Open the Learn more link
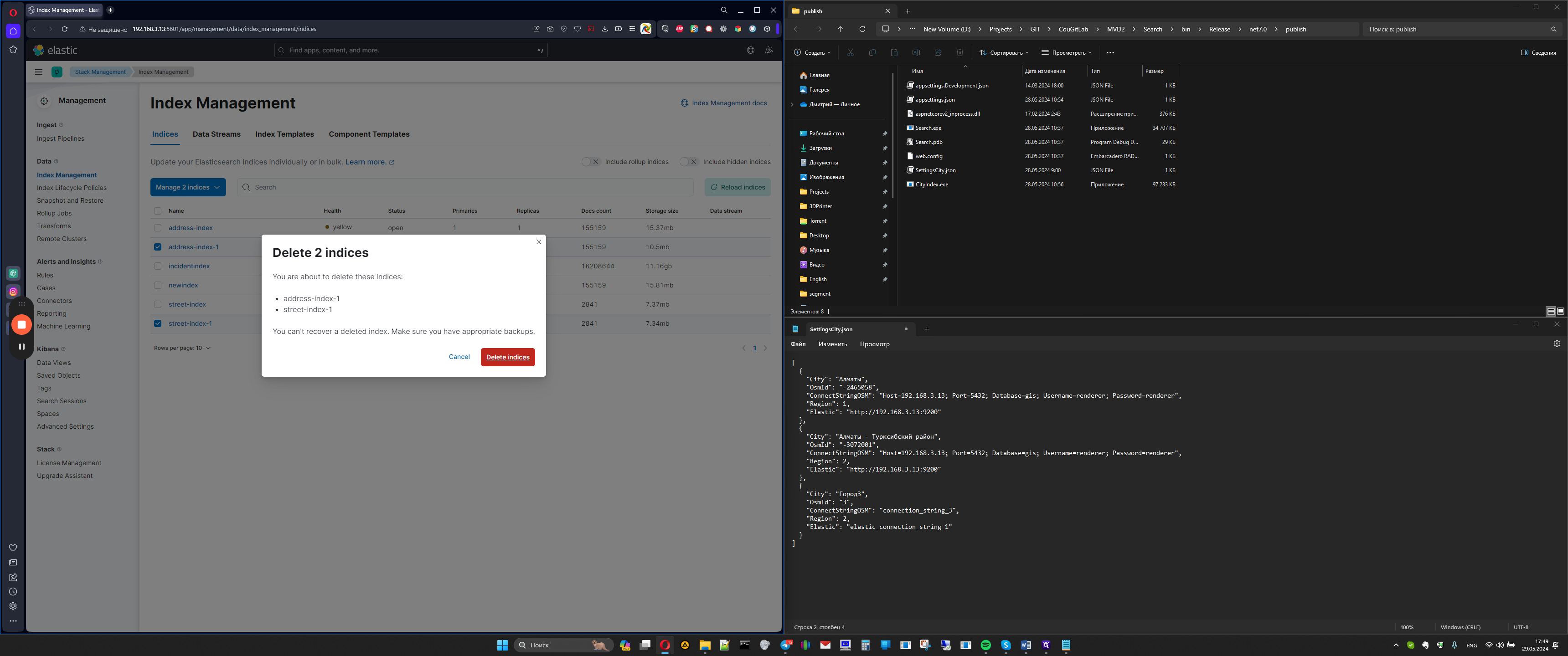The height and width of the screenshot is (656, 1568). point(370,163)
